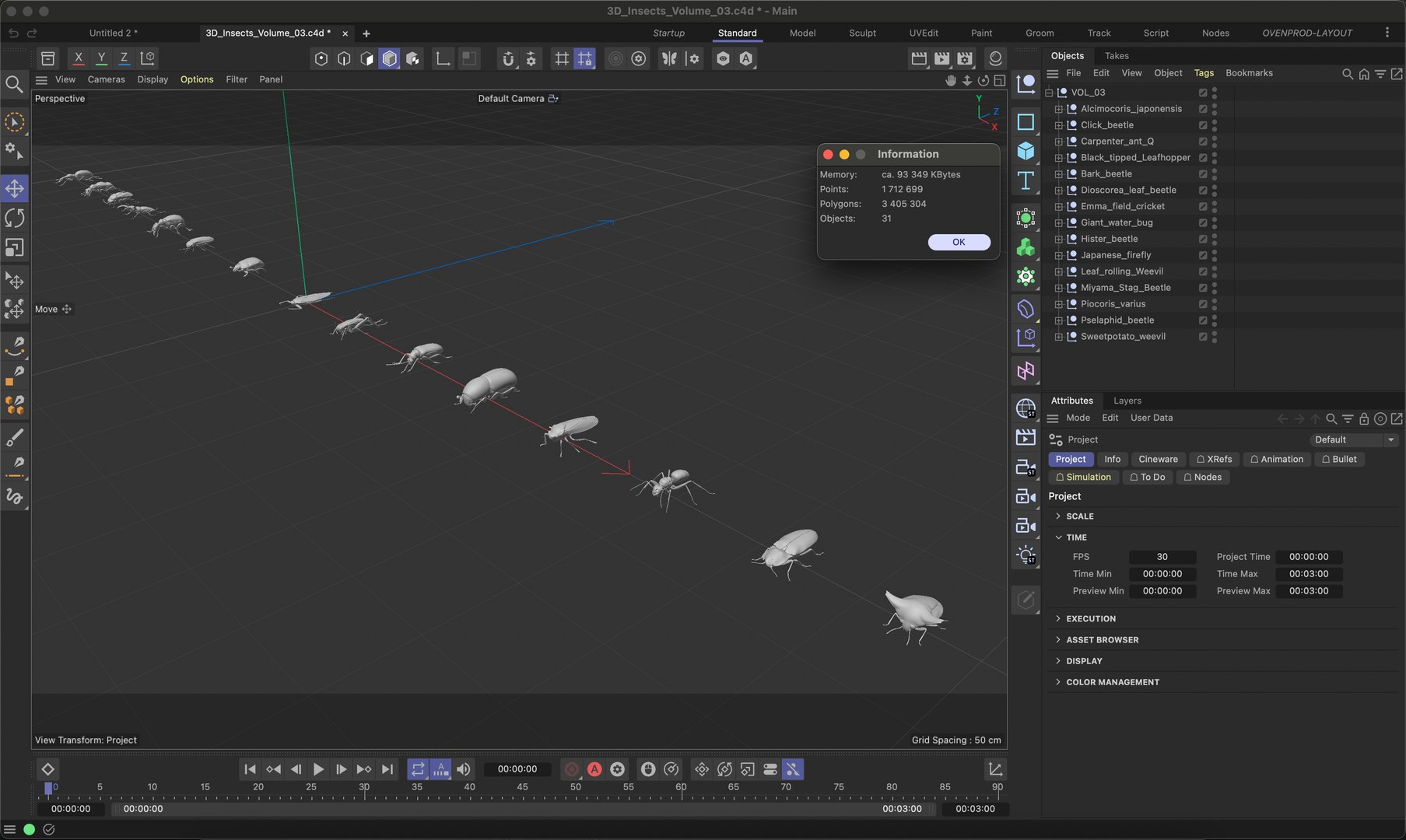Open the viewport Cameras menu
Viewport: 1406px width, 840px height.
(x=107, y=79)
